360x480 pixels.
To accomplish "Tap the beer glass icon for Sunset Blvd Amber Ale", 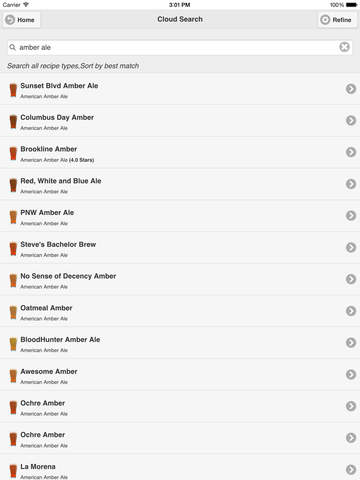I will tap(13, 90).
